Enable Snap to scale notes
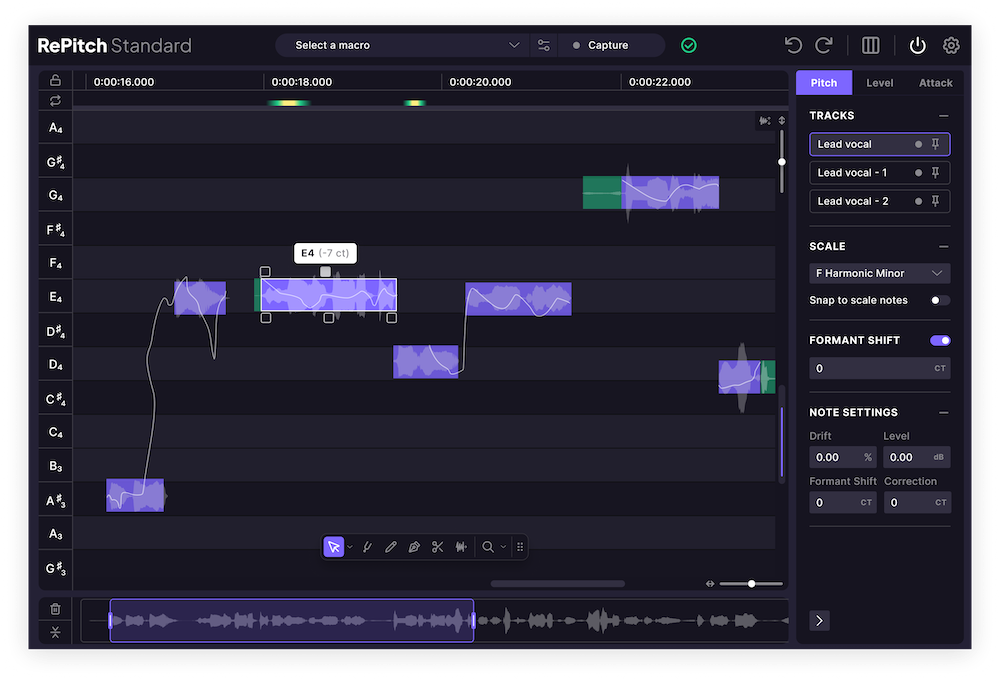The height and width of the screenshot is (681, 1000). pyautogui.click(x=939, y=300)
